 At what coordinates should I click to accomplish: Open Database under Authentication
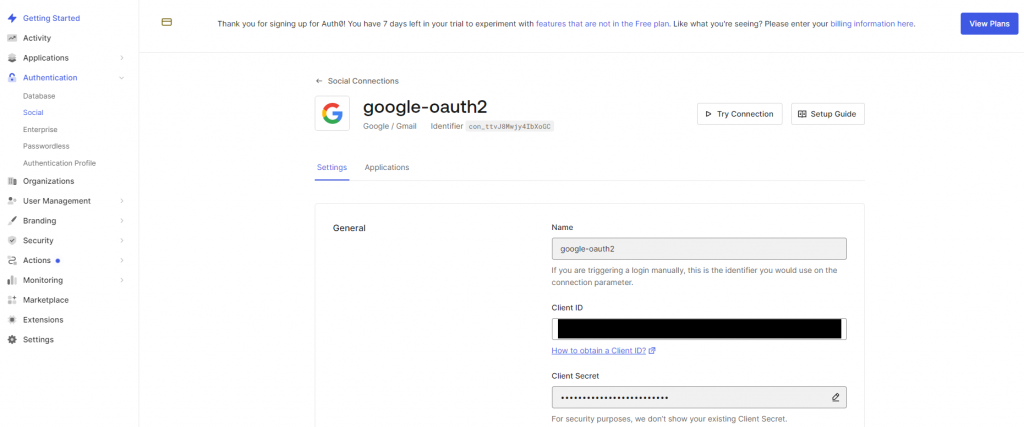click(x=39, y=96)
